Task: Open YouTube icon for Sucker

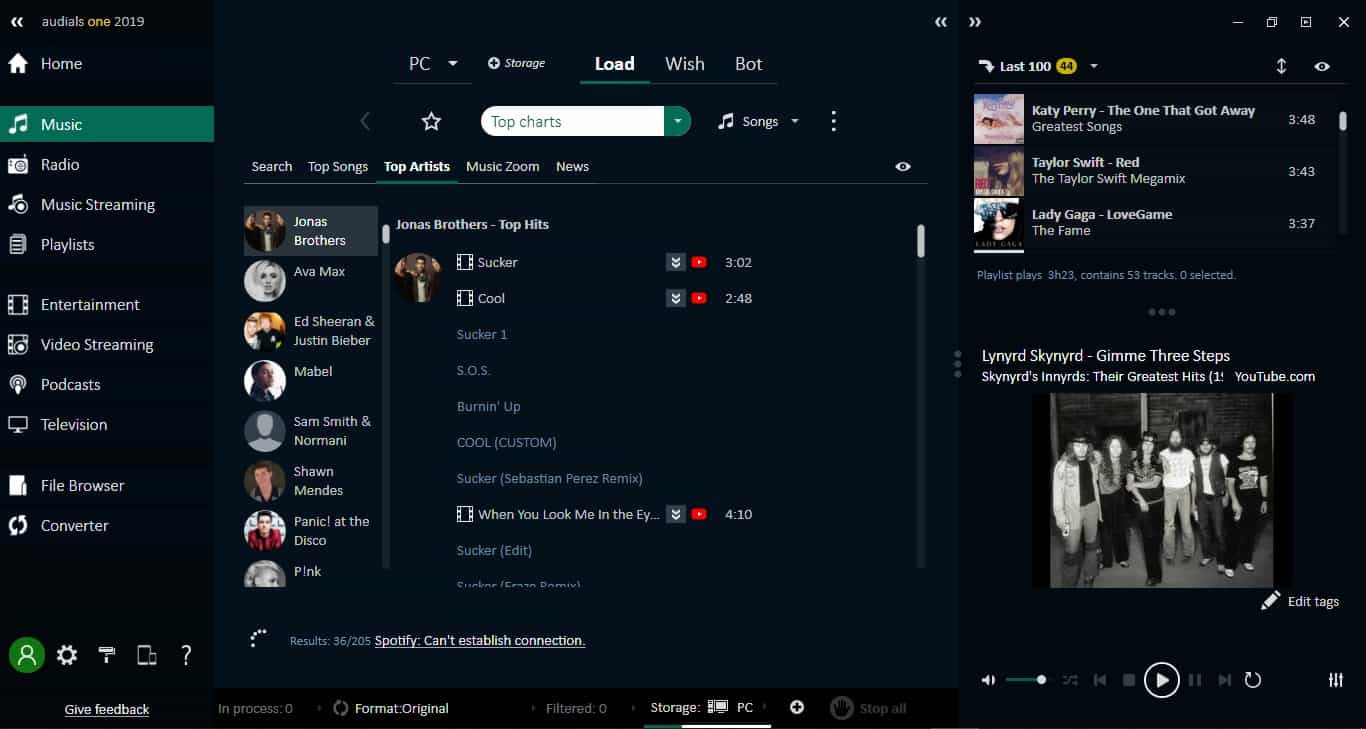Action: [x=699, y=263]
